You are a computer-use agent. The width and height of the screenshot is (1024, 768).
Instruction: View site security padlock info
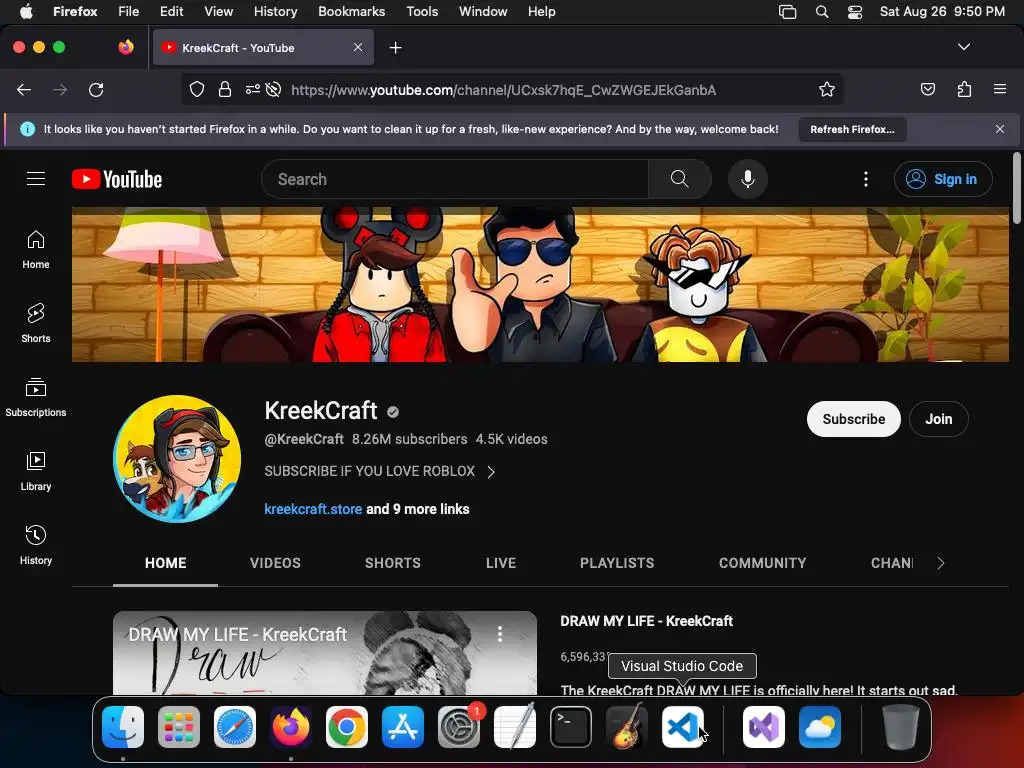click(x=225, y=90)
